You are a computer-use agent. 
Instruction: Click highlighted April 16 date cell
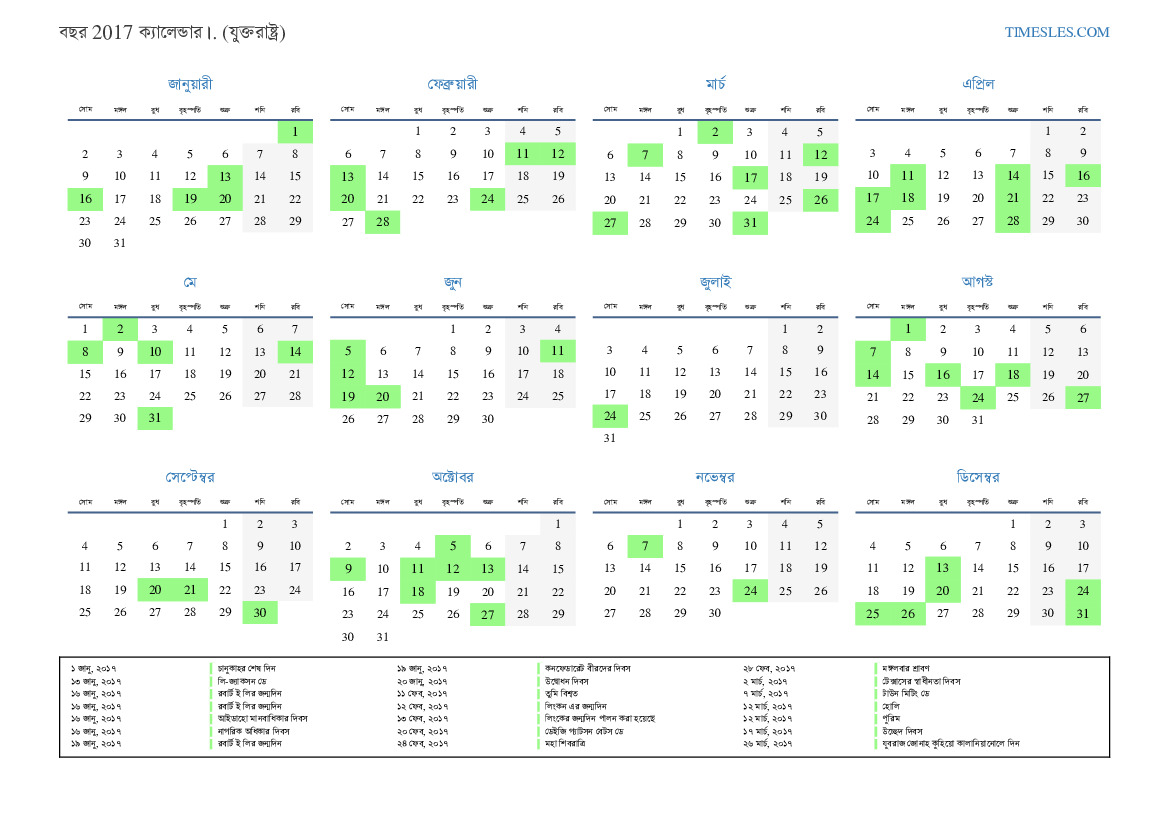click(1082, 177)
